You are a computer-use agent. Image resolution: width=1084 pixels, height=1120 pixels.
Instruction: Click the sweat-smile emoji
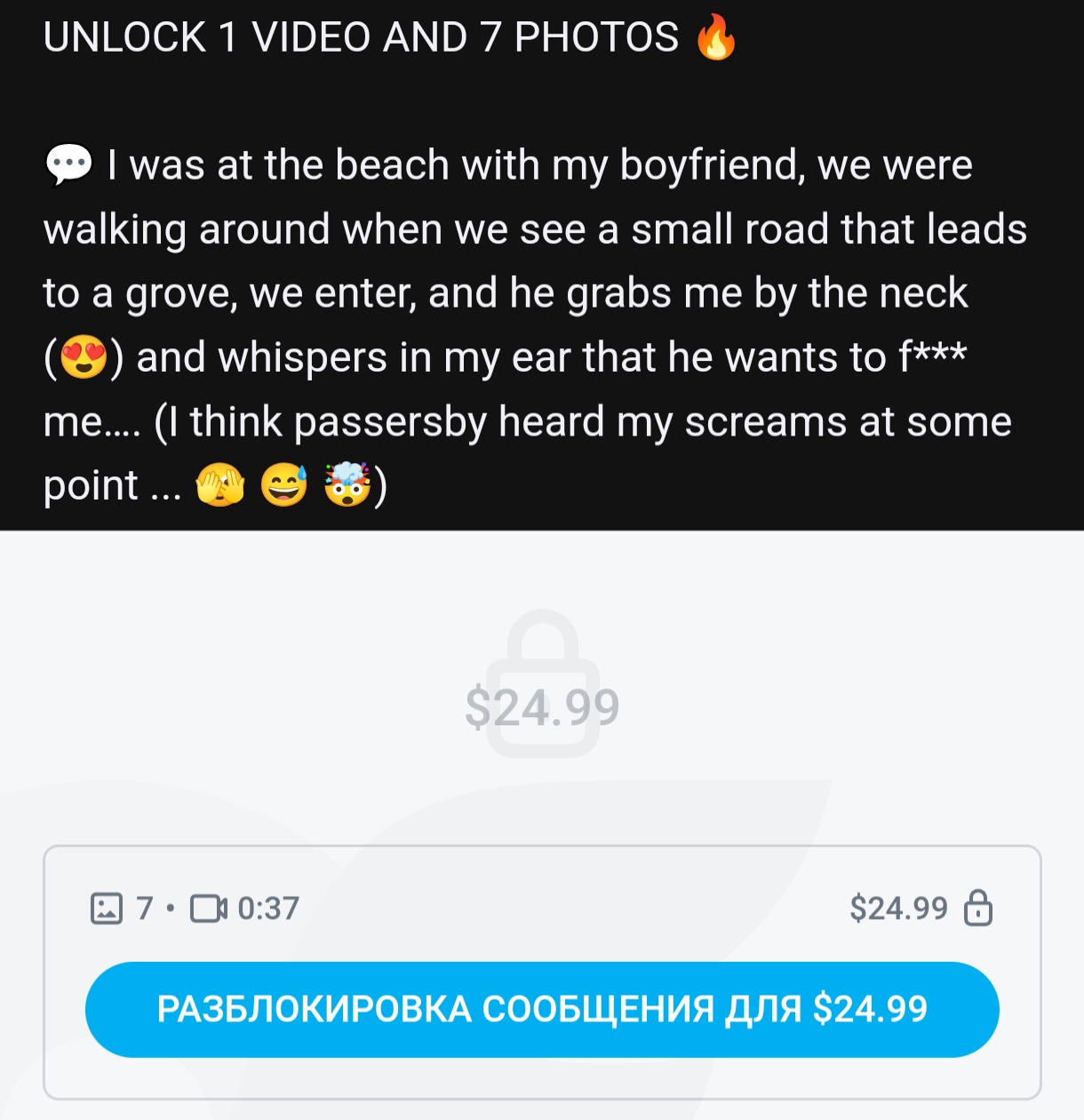point(283,485)
